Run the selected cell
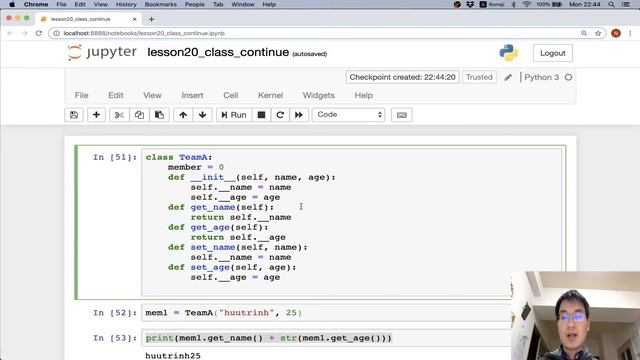 [234, 115]
